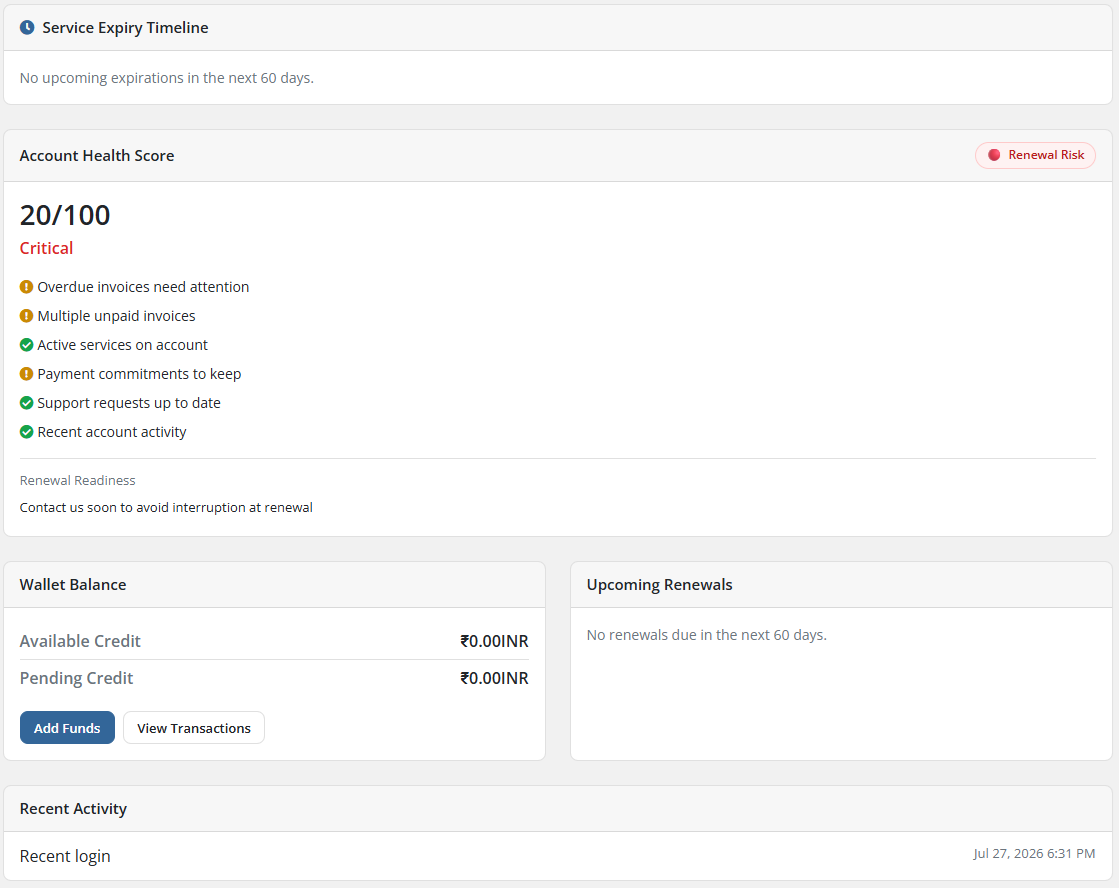
Task: Click 'Support requests up to date' text
Action: [x=129, y=403]
